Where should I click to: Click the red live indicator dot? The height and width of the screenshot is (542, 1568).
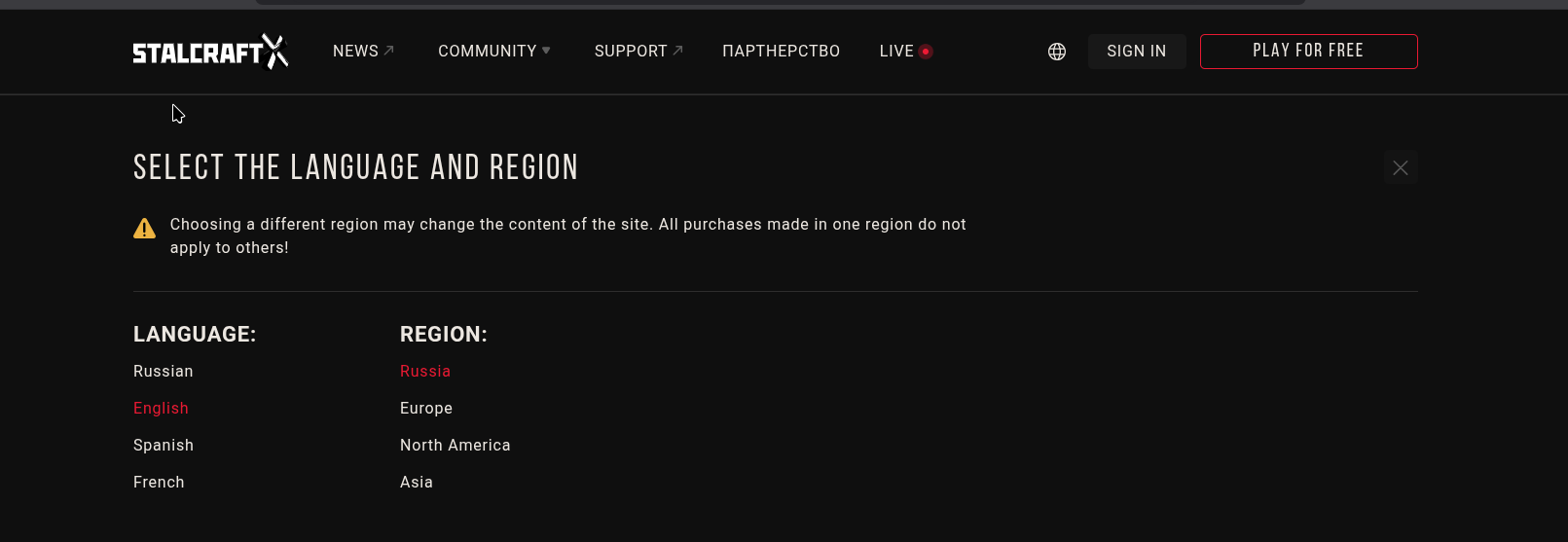point(926,52)
